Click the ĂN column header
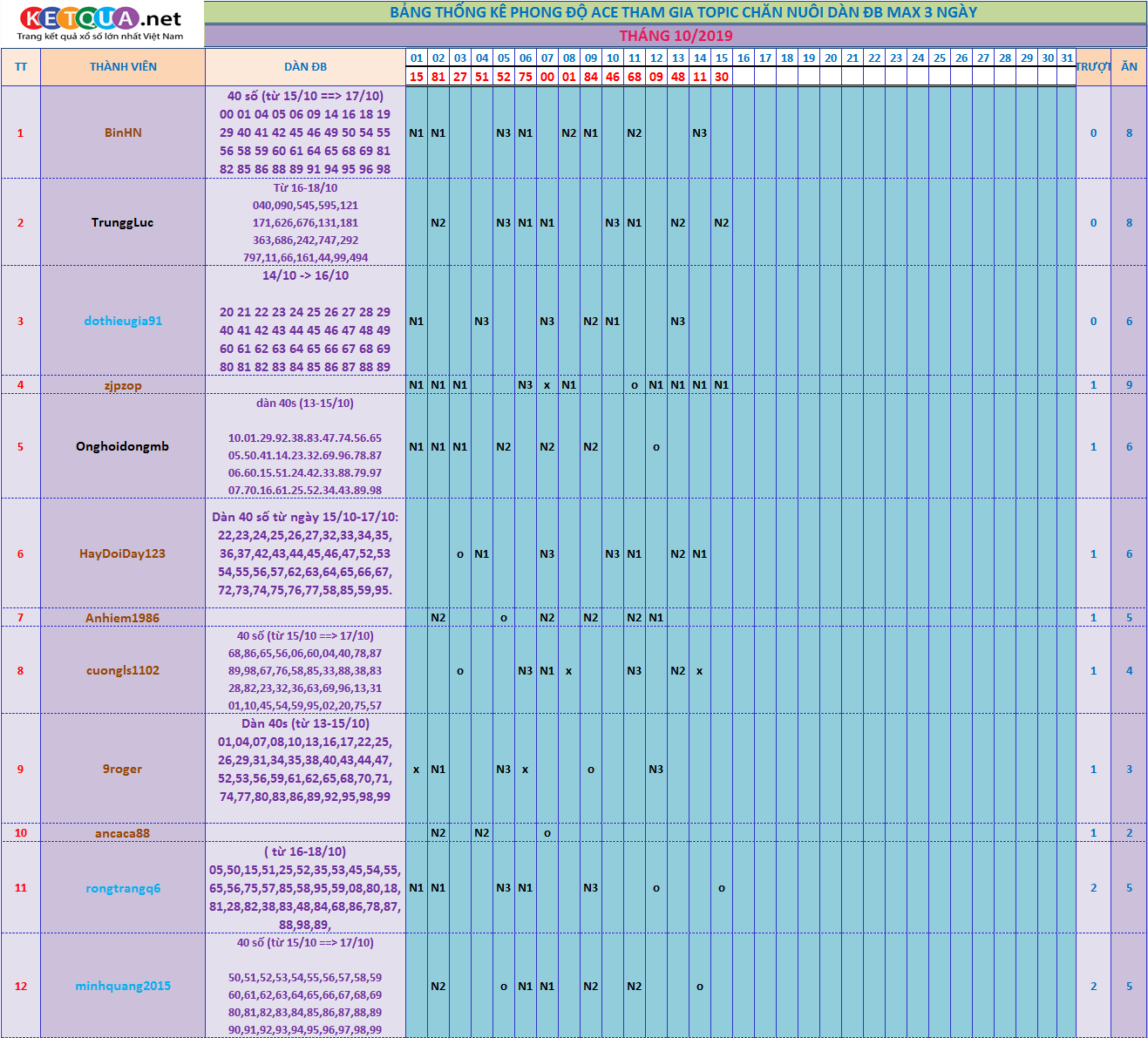This screenshot has width=1148, height=1038. pyautogui.click(x=1129, y=67)
